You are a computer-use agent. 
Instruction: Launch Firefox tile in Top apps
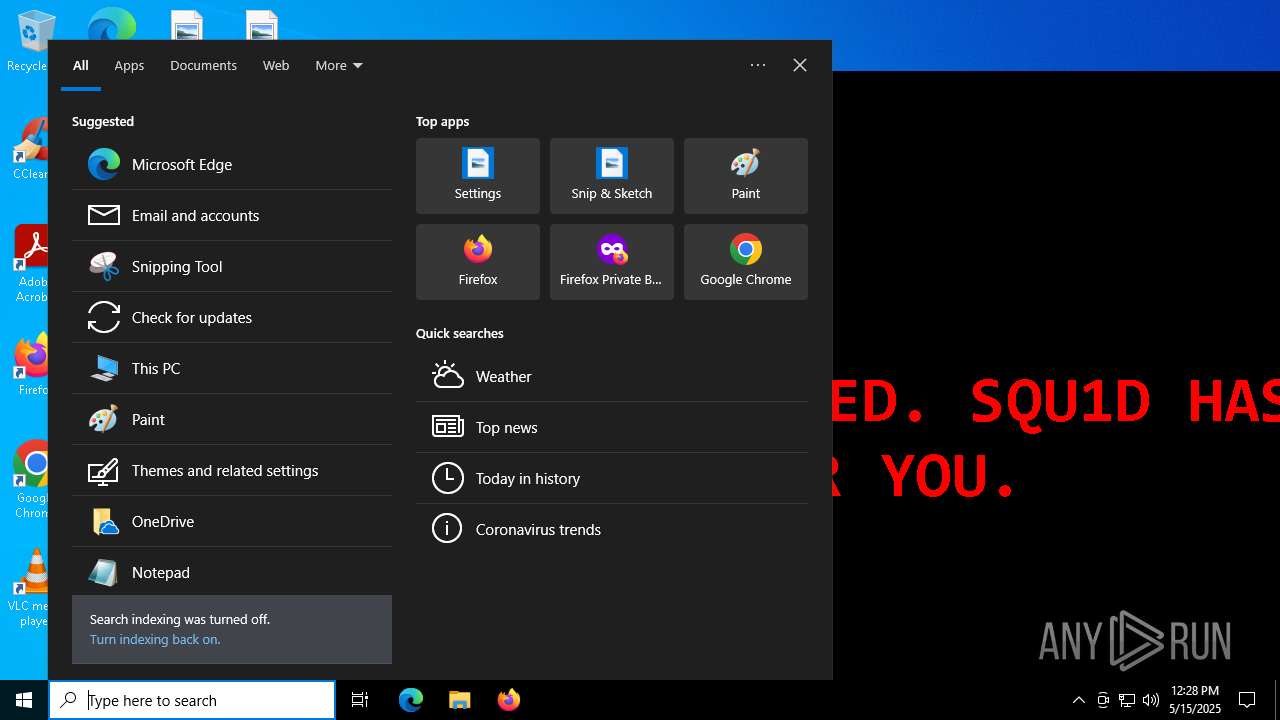[x=478, y=262]
